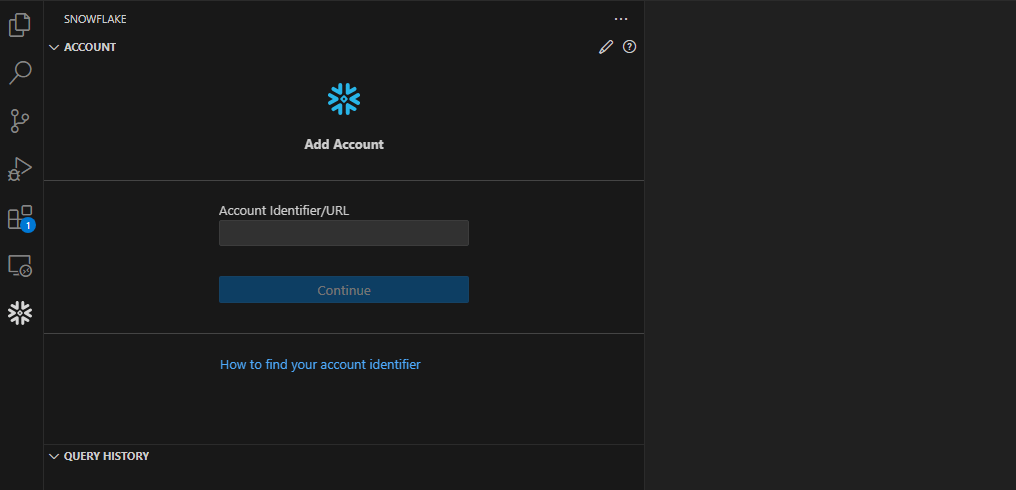Click the pencil edit icon in ACCOUNT header
This screenshot has width=1016, height=490.
[605, 47]
